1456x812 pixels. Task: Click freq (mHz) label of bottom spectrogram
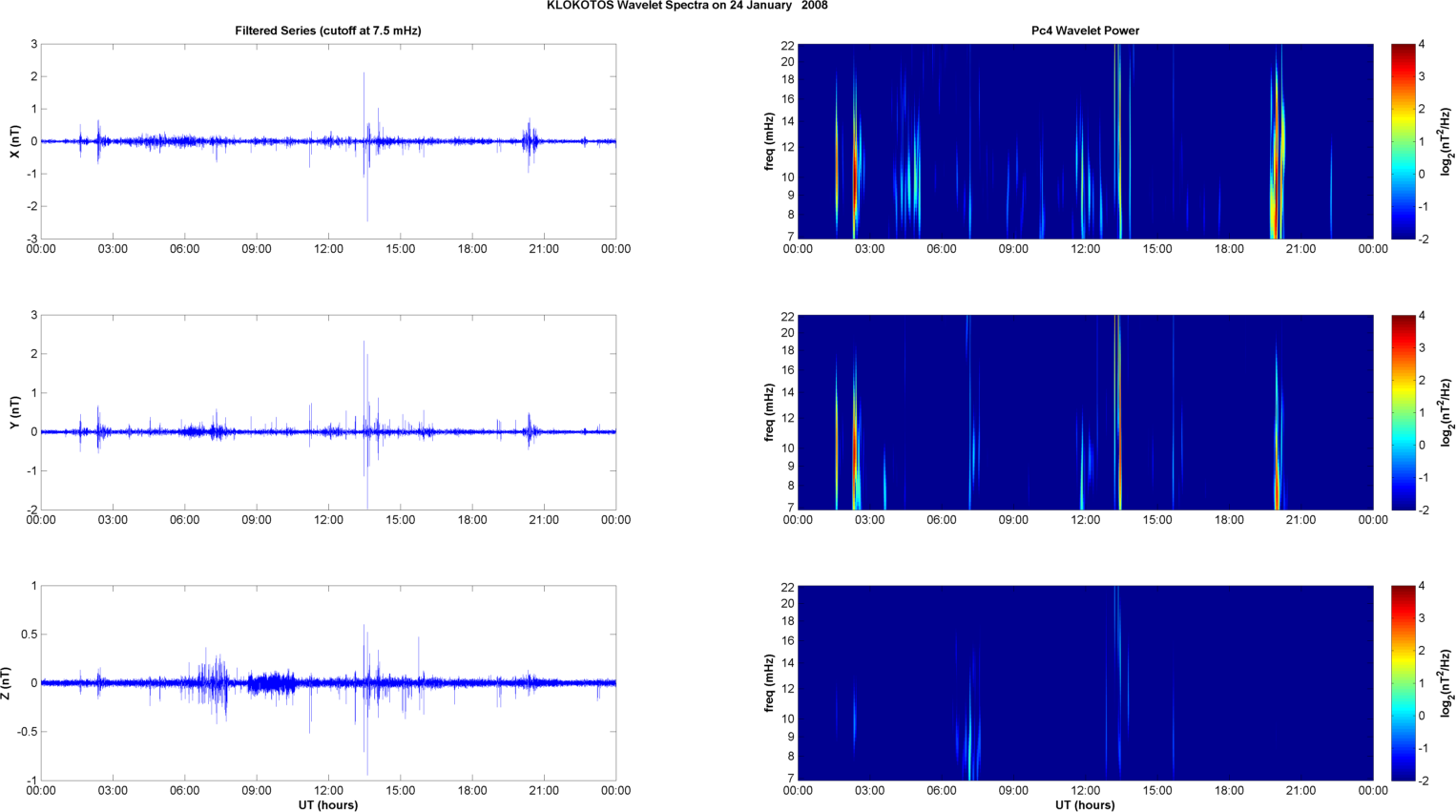(x=769, y=683)
